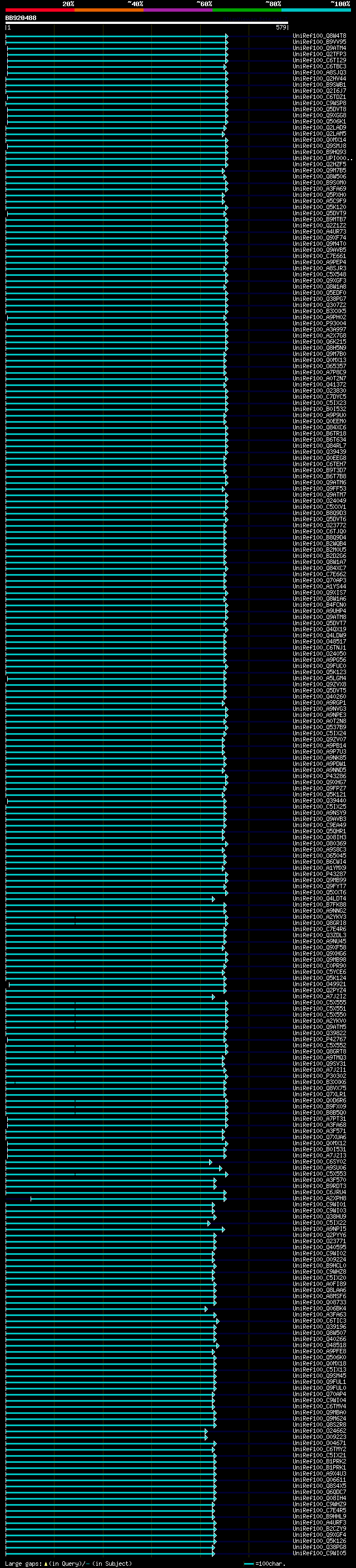Select hit label UniRef100_O65045
Viewport: 356px width, 1568px height.
[319, 856]
